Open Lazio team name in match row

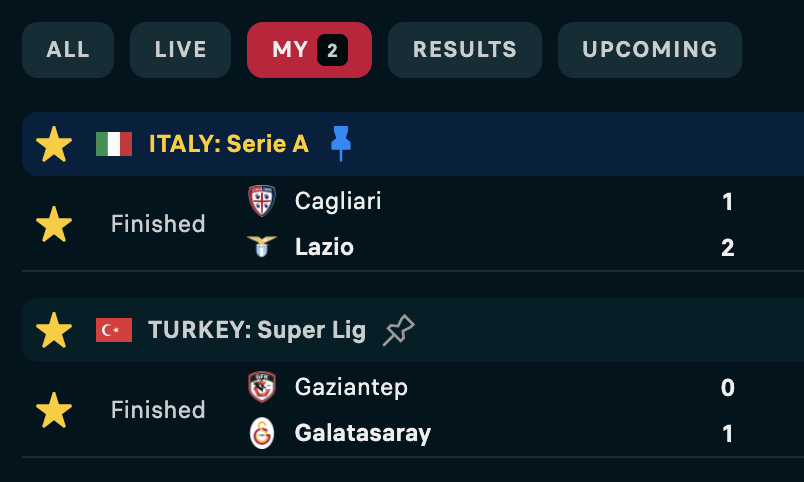(x=324, y=247)
